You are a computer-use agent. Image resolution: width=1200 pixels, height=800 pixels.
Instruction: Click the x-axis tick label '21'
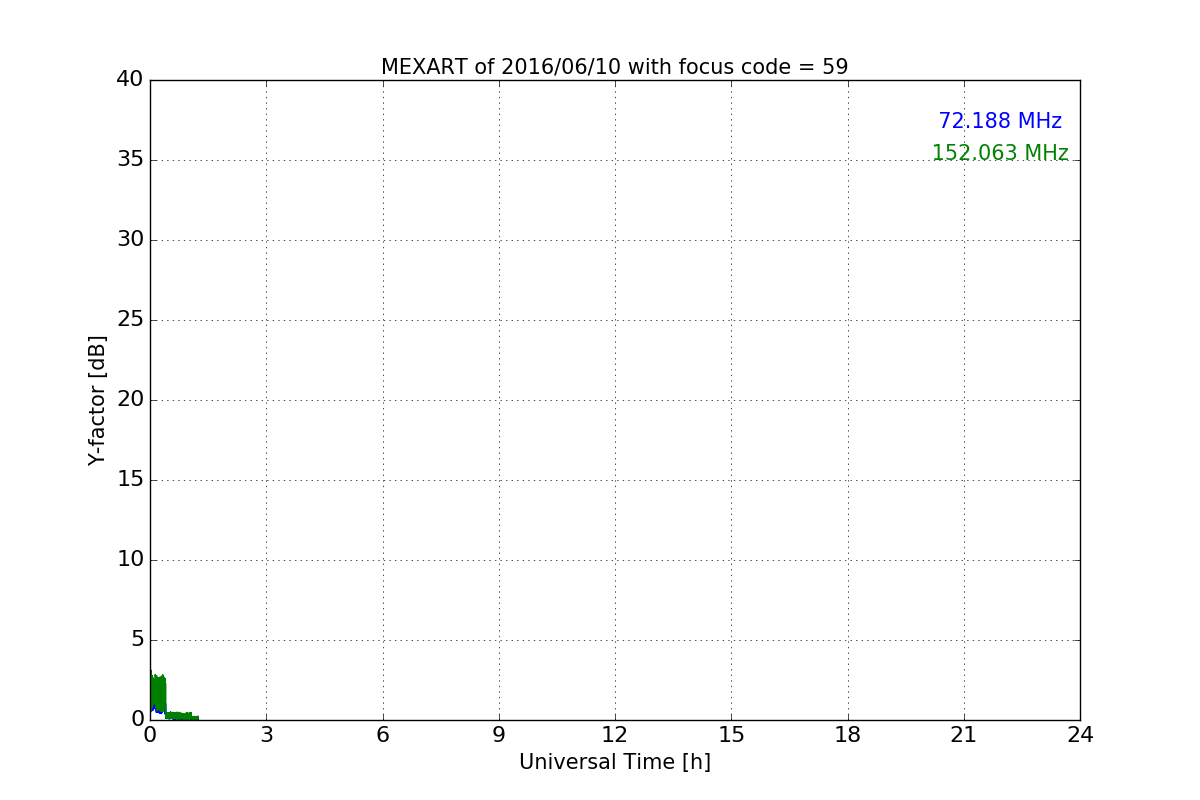964,735
